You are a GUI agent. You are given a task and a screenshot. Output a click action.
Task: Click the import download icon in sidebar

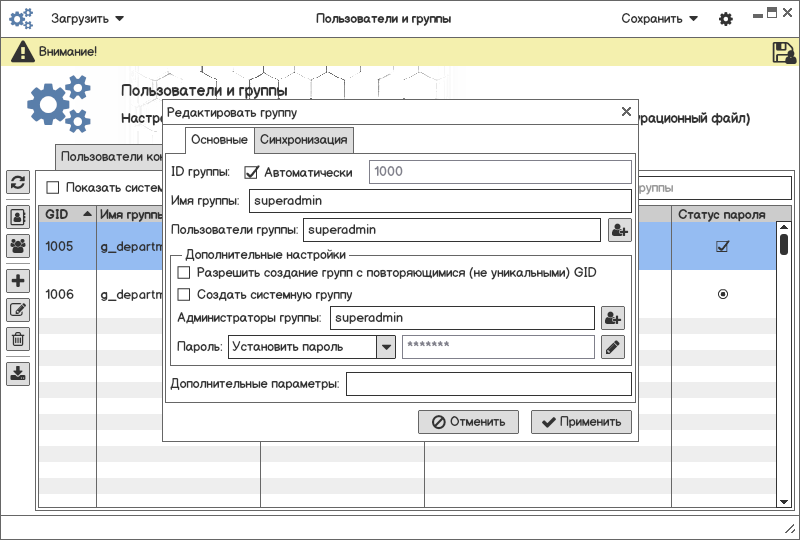pos(18,373)
